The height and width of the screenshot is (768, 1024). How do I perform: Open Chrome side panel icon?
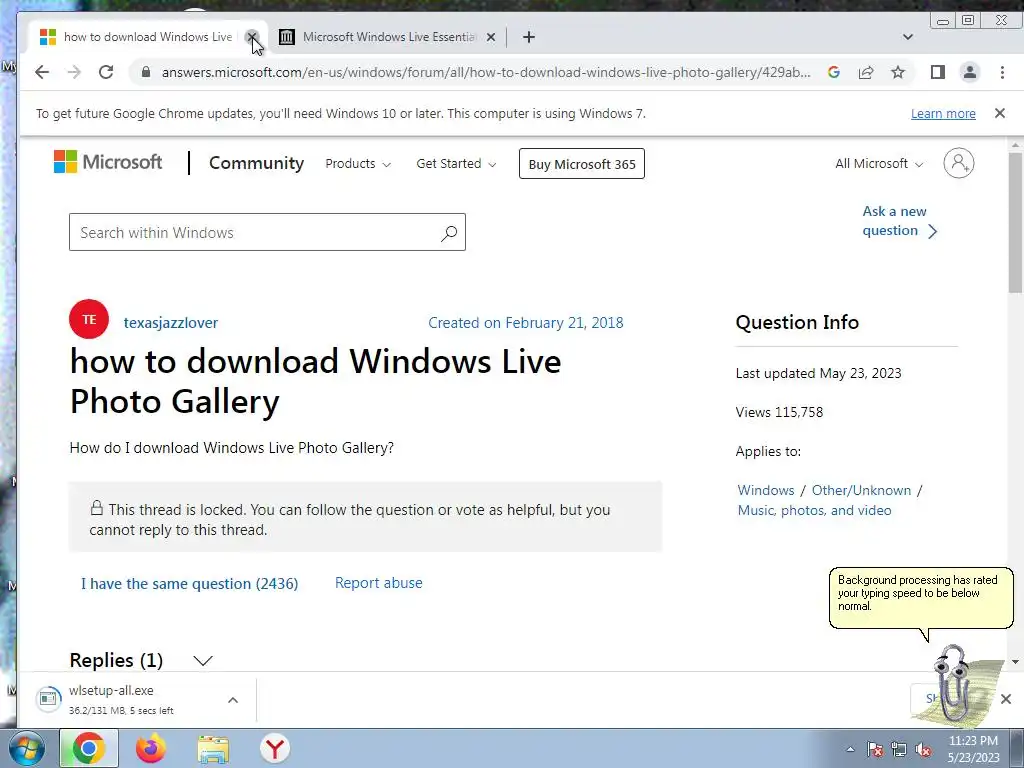[x=938, y=72]
